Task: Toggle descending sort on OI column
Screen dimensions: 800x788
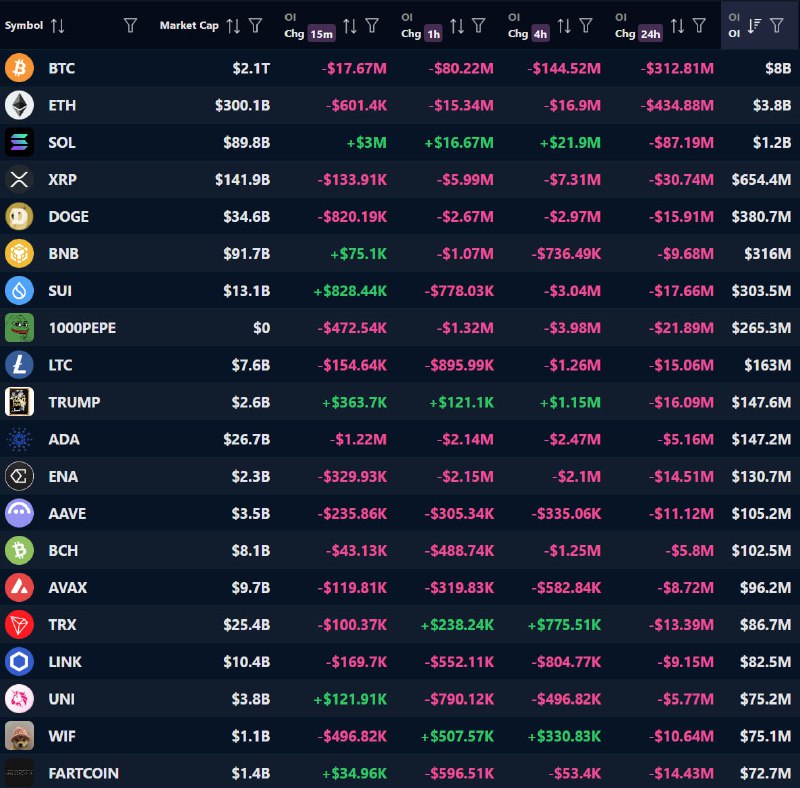Action: (754, 26)
